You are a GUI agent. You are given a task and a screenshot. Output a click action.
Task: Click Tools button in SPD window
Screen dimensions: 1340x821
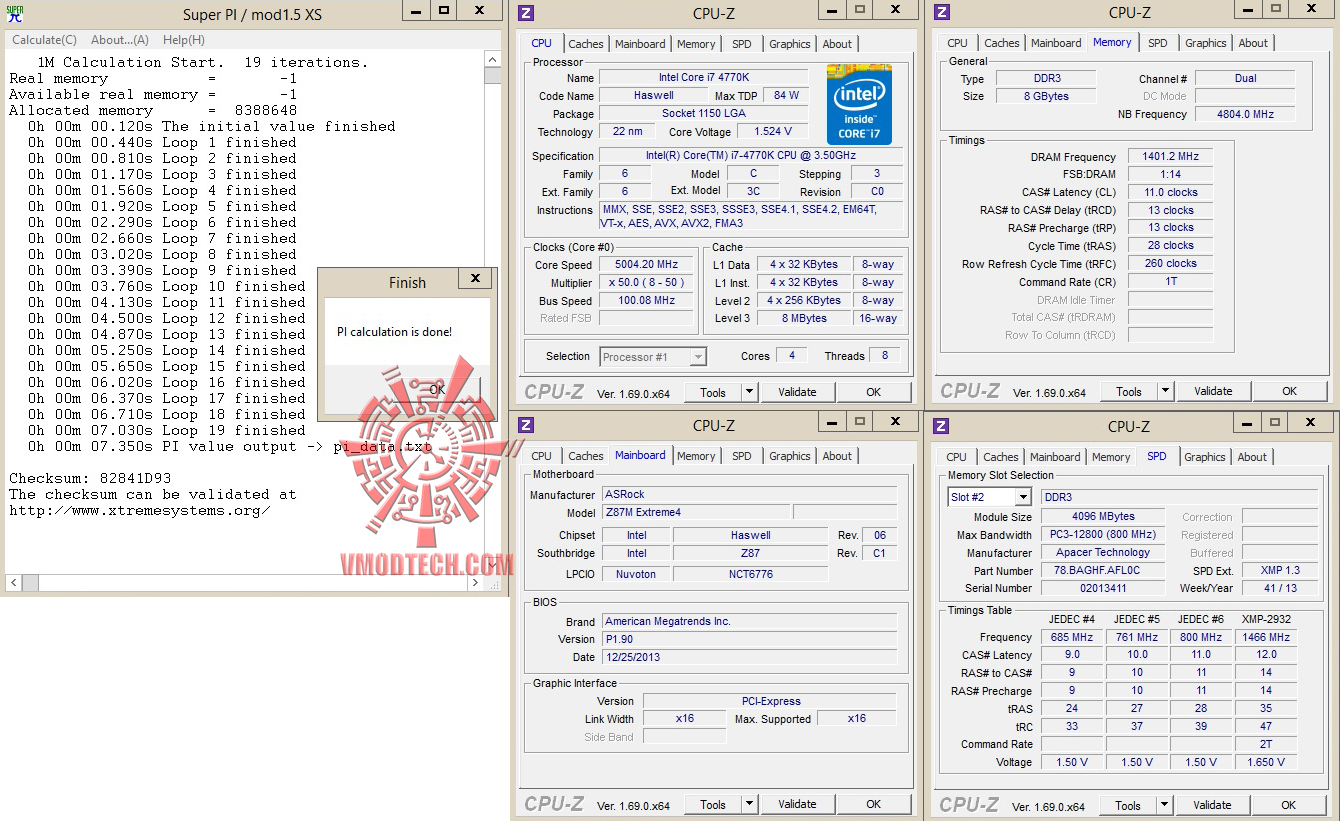[1128, 805]
